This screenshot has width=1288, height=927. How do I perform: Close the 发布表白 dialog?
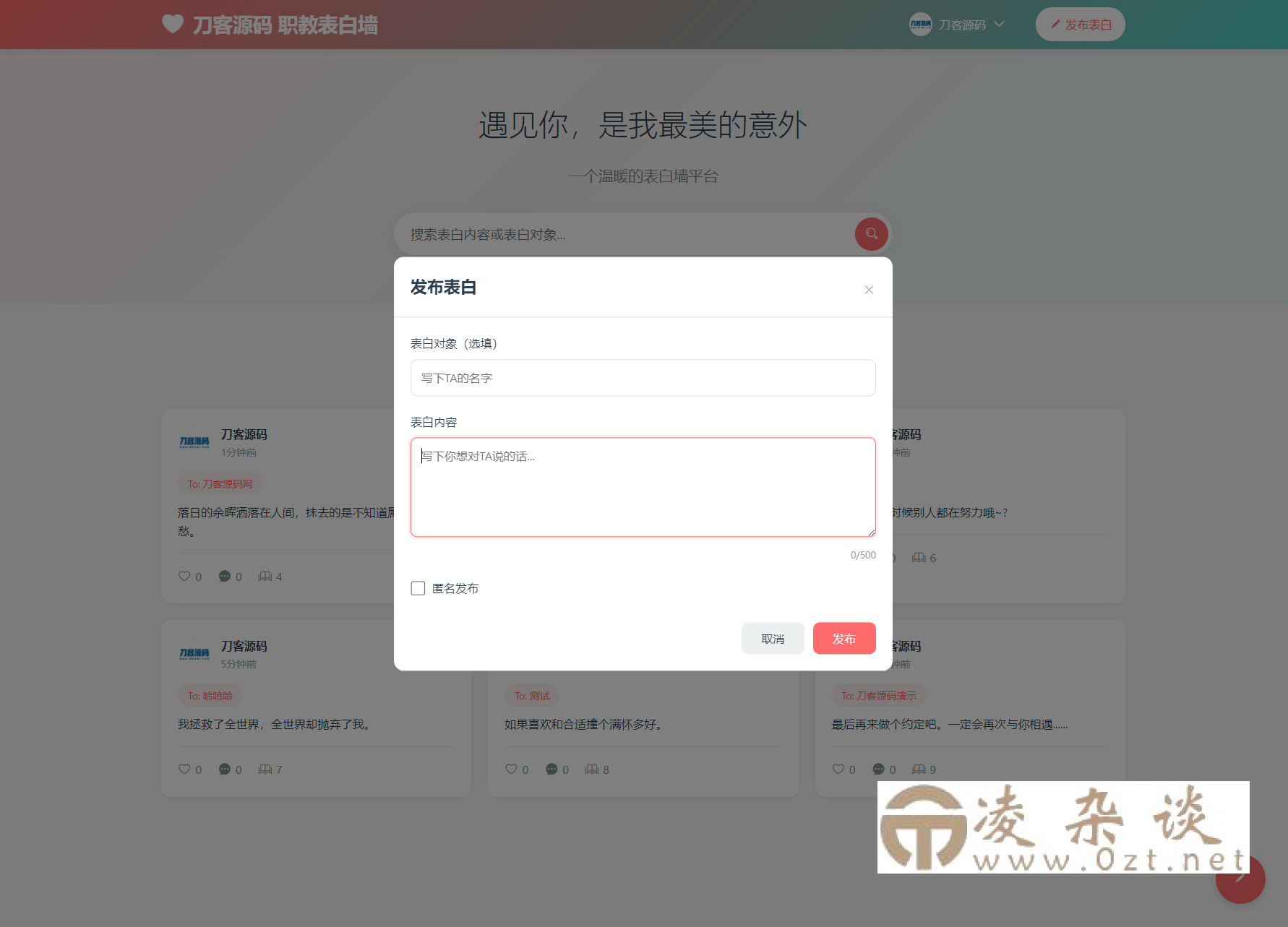click(x=869, y=290)
